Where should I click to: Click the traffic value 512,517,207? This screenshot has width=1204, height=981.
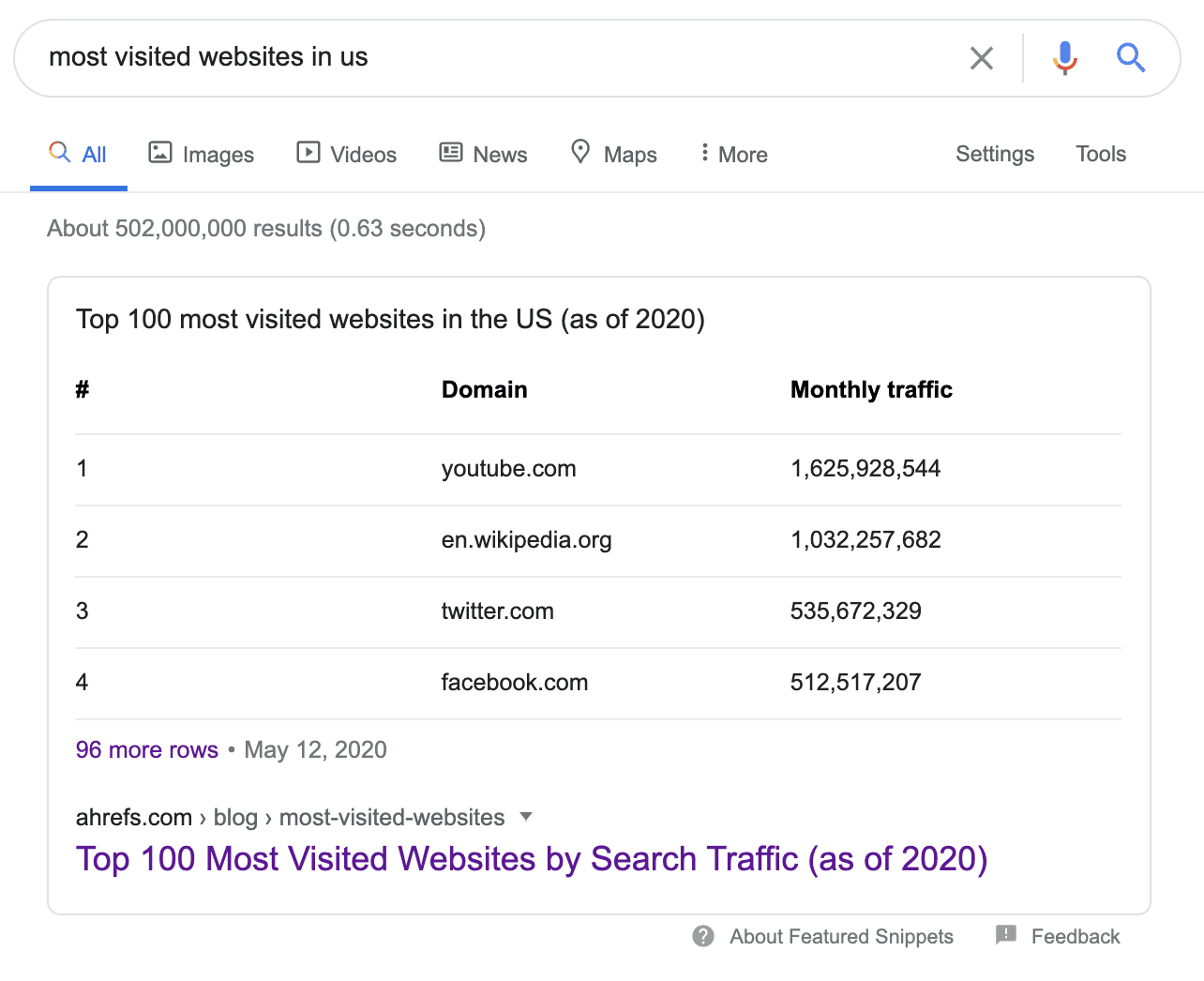856,682
